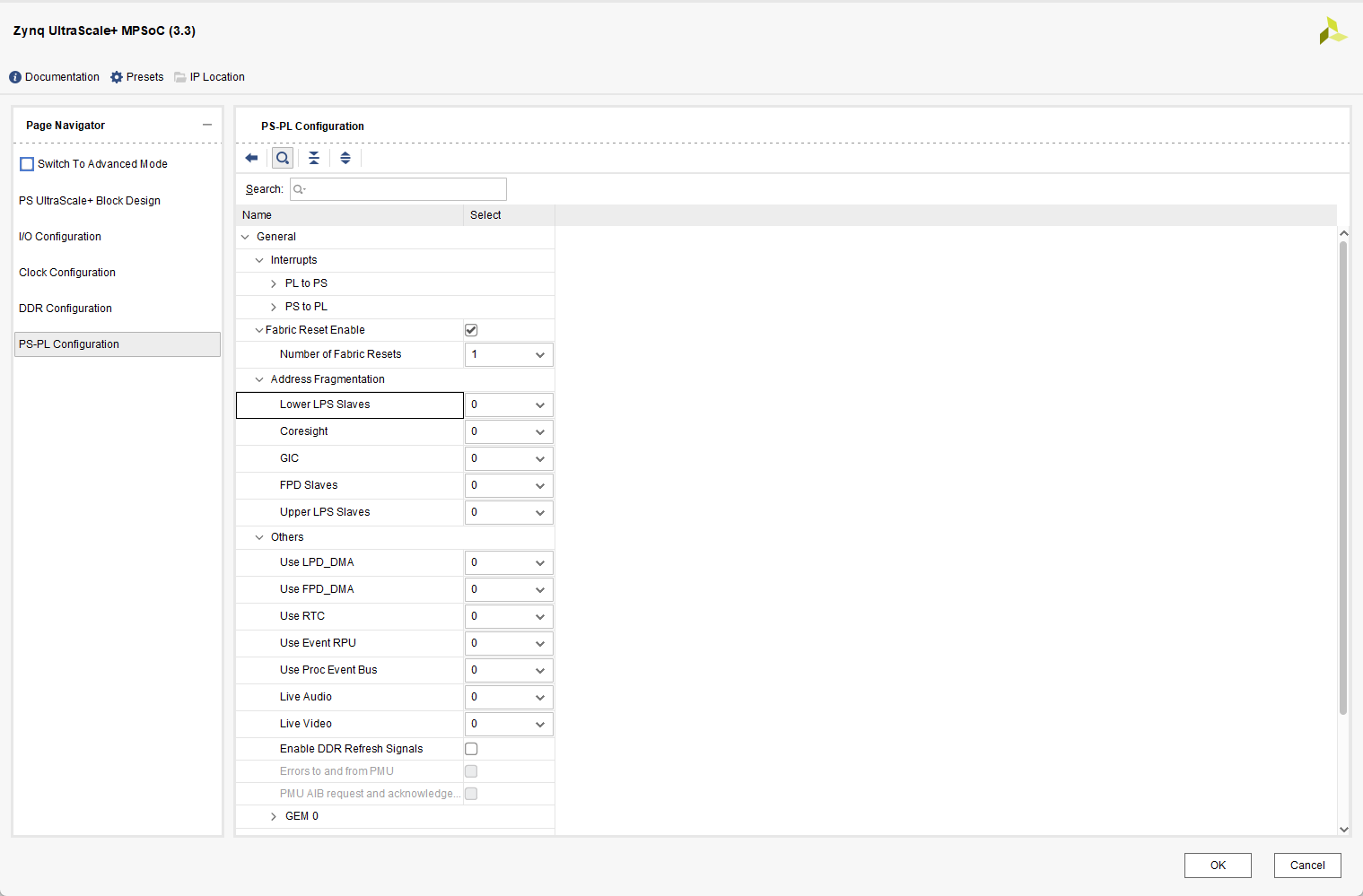This screenshot has height=896, width=1363.
Task: Open Lower LPS Slaves value dropdown
Action: (x=509, y=405)
